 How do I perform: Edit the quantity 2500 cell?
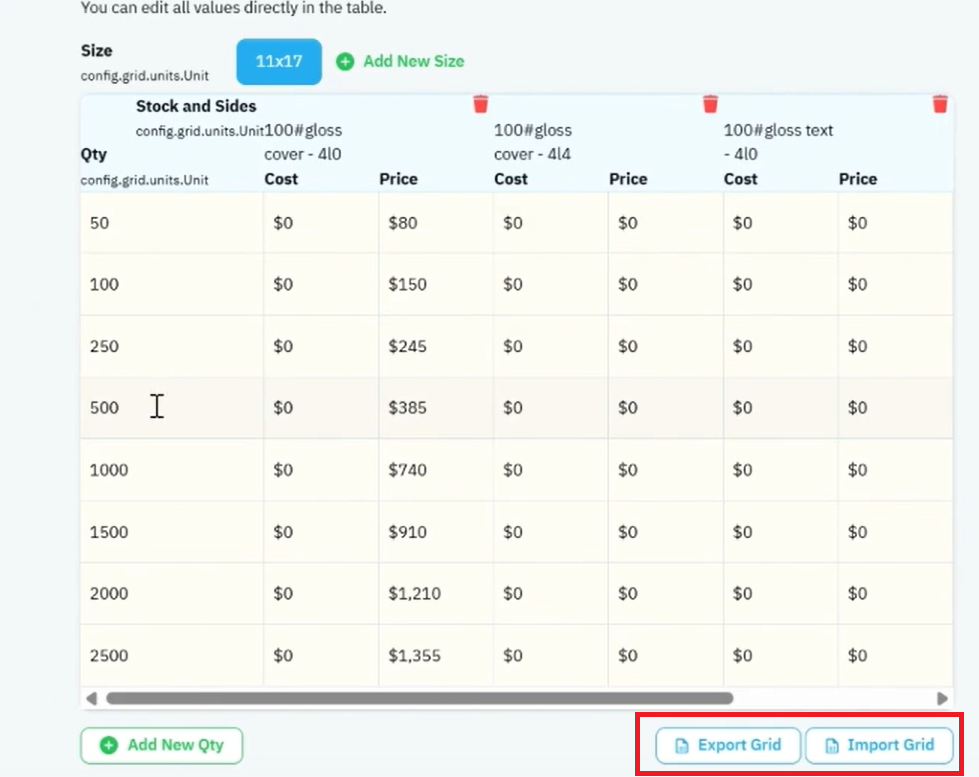pos(172,655)
